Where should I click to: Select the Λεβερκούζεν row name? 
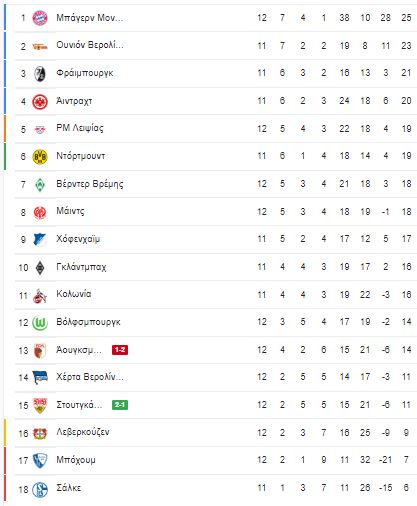83,432
